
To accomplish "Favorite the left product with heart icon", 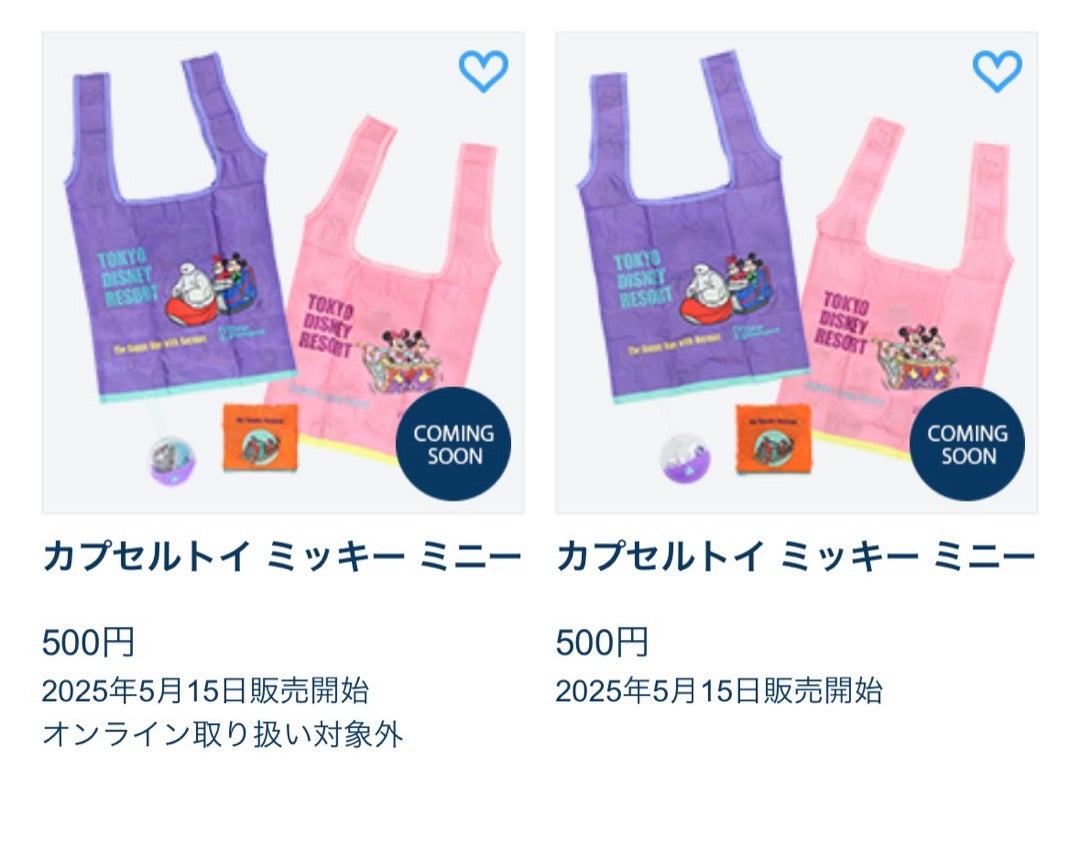I will (484, 71).
